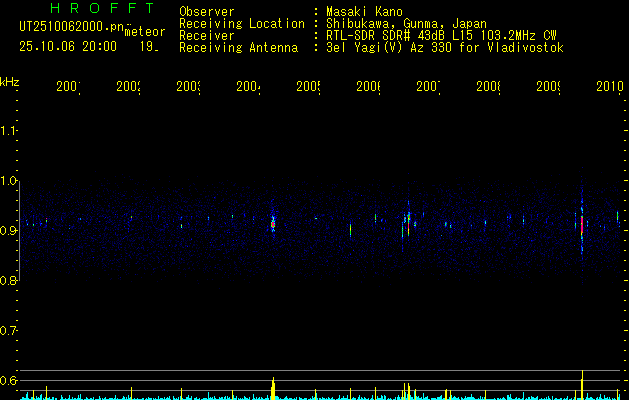Click the 0.6 frequency axis label

pos(8,380)
